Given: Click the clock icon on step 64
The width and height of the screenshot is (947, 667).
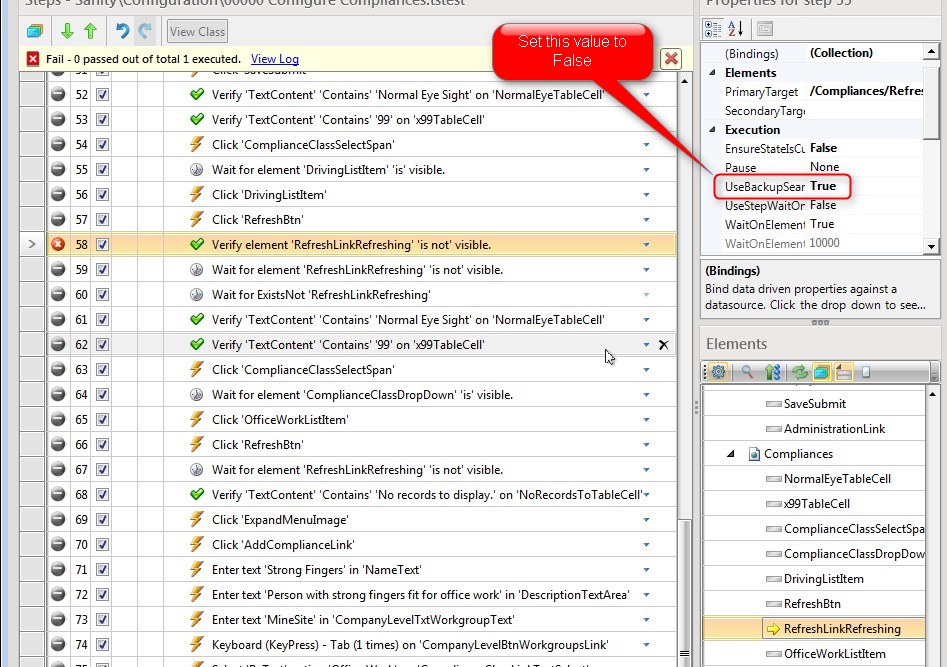Looking at the screenshot, I should coord(196,395).
